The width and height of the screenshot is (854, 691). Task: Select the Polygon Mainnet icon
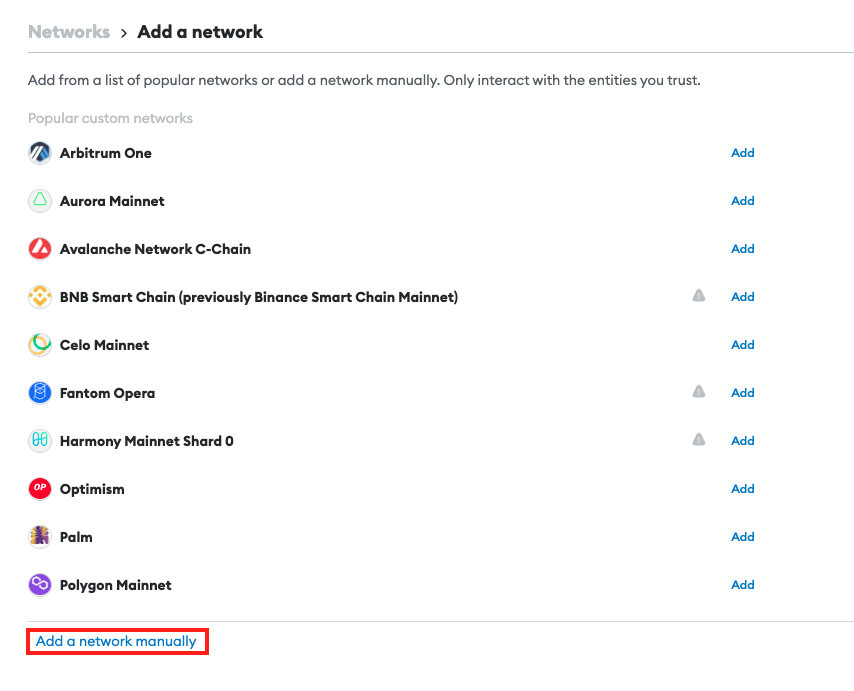click(x=39, y=585)
